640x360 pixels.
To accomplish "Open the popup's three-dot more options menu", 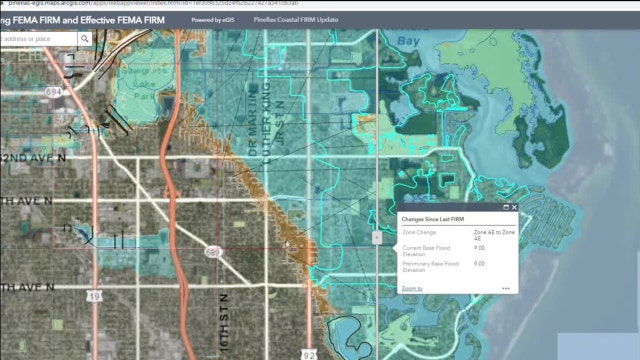I will coord(506,288).
